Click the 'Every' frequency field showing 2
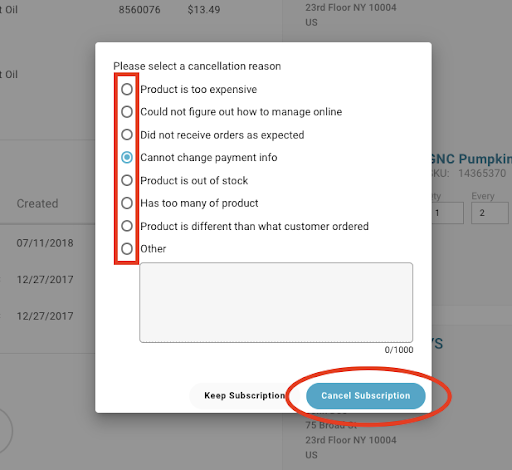The width and height of the screenshot is (512, 470). (490, 213)
